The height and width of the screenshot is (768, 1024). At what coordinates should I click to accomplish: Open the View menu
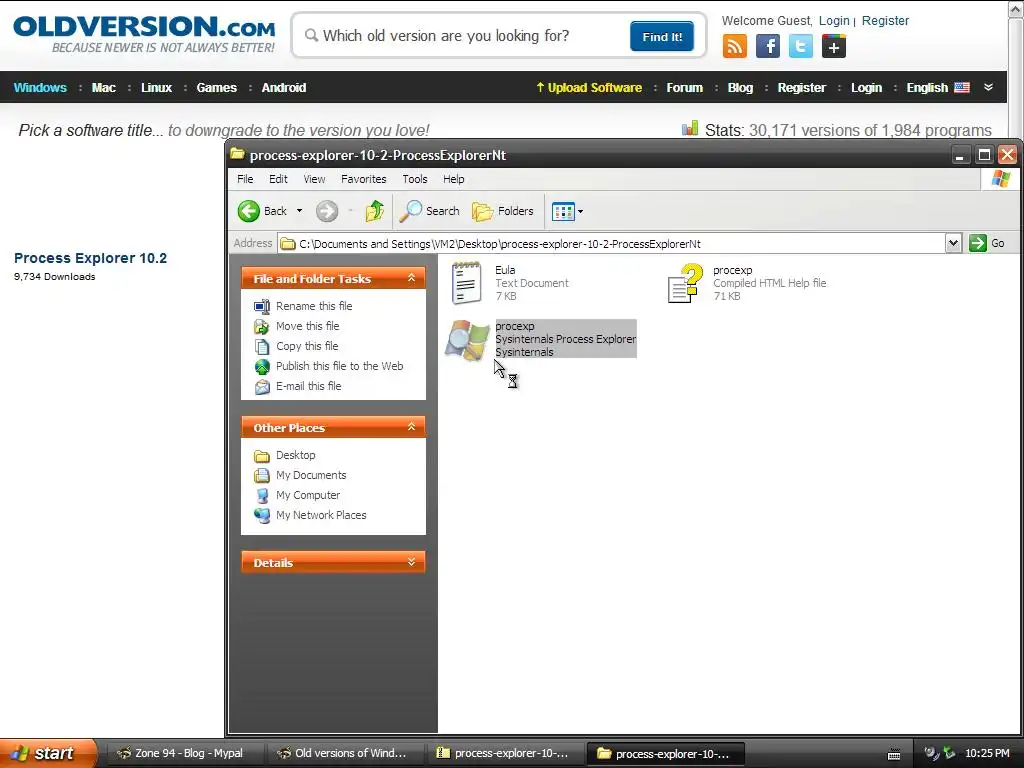[x=314, y=179]
